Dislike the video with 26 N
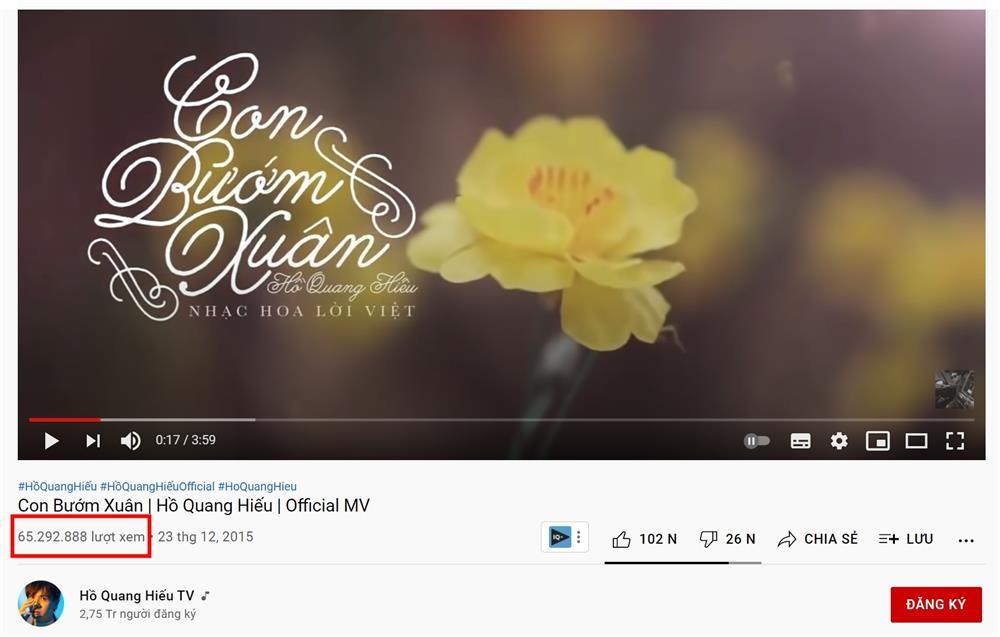 point(728,539)
